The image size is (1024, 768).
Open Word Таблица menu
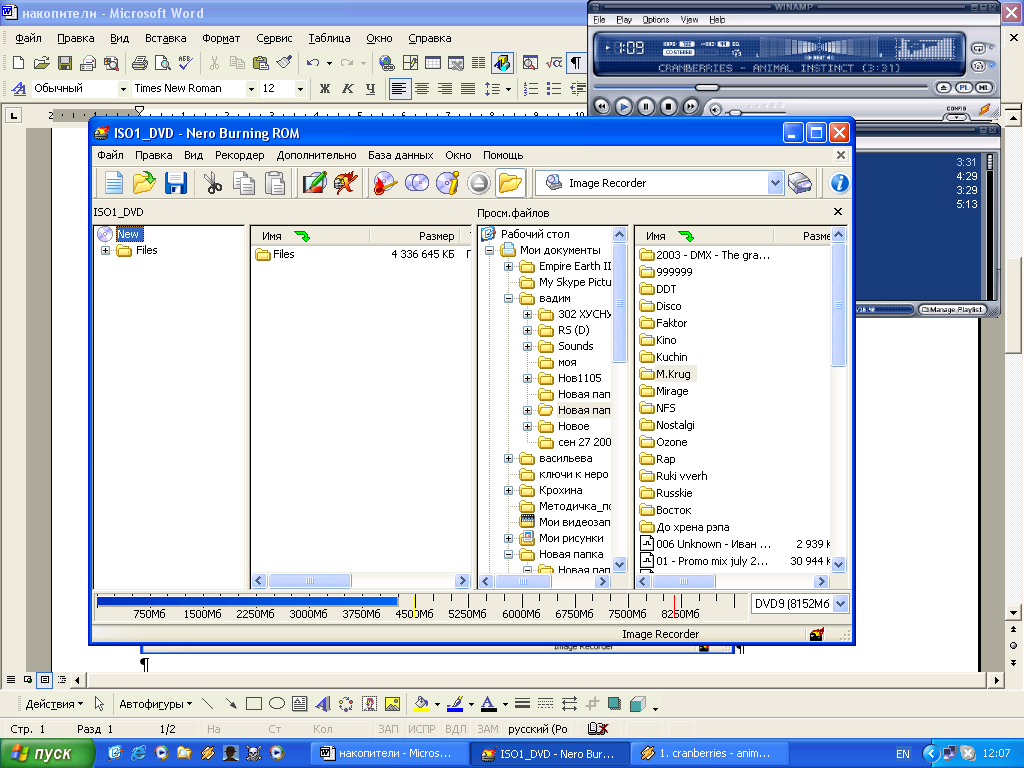[329, 39]
